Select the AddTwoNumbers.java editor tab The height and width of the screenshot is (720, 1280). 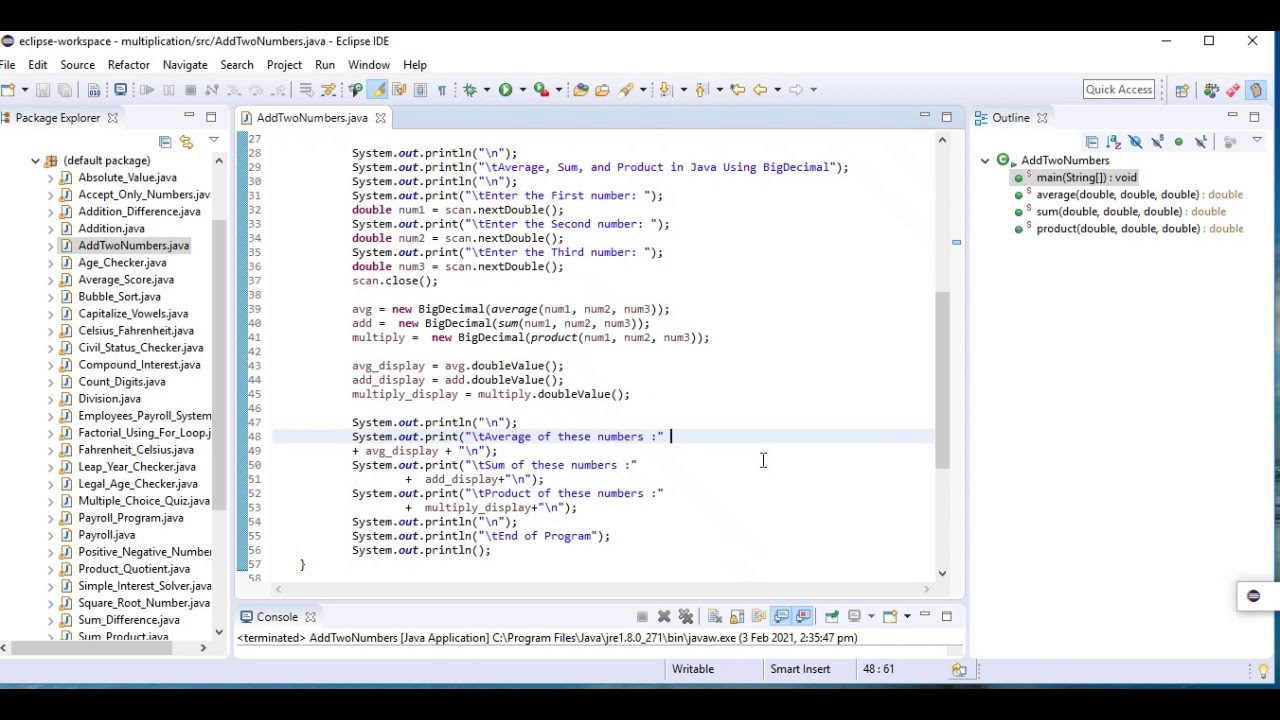pos(311,118)
